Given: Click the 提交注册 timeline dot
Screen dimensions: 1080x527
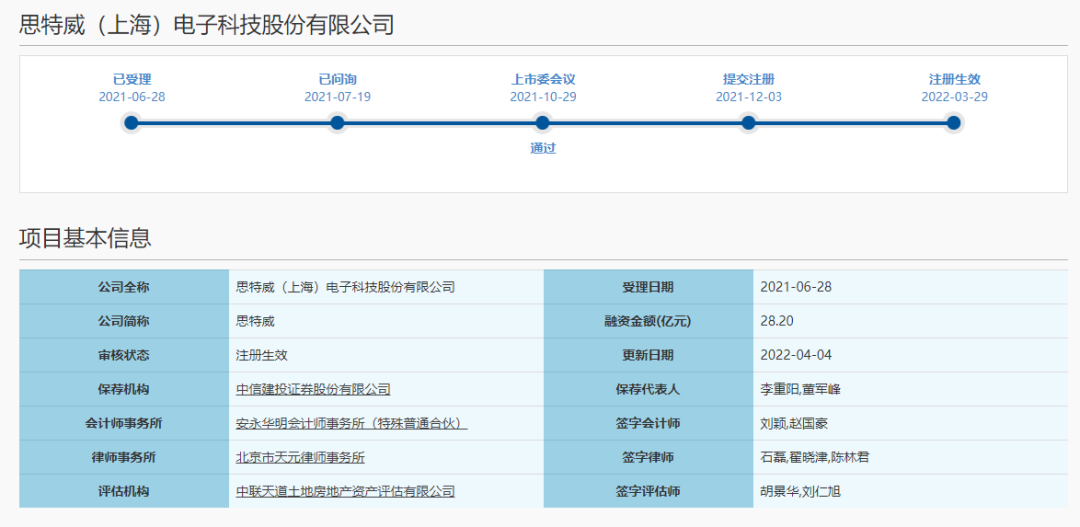Looking at the screenshot, I should (x=748, y=123).
